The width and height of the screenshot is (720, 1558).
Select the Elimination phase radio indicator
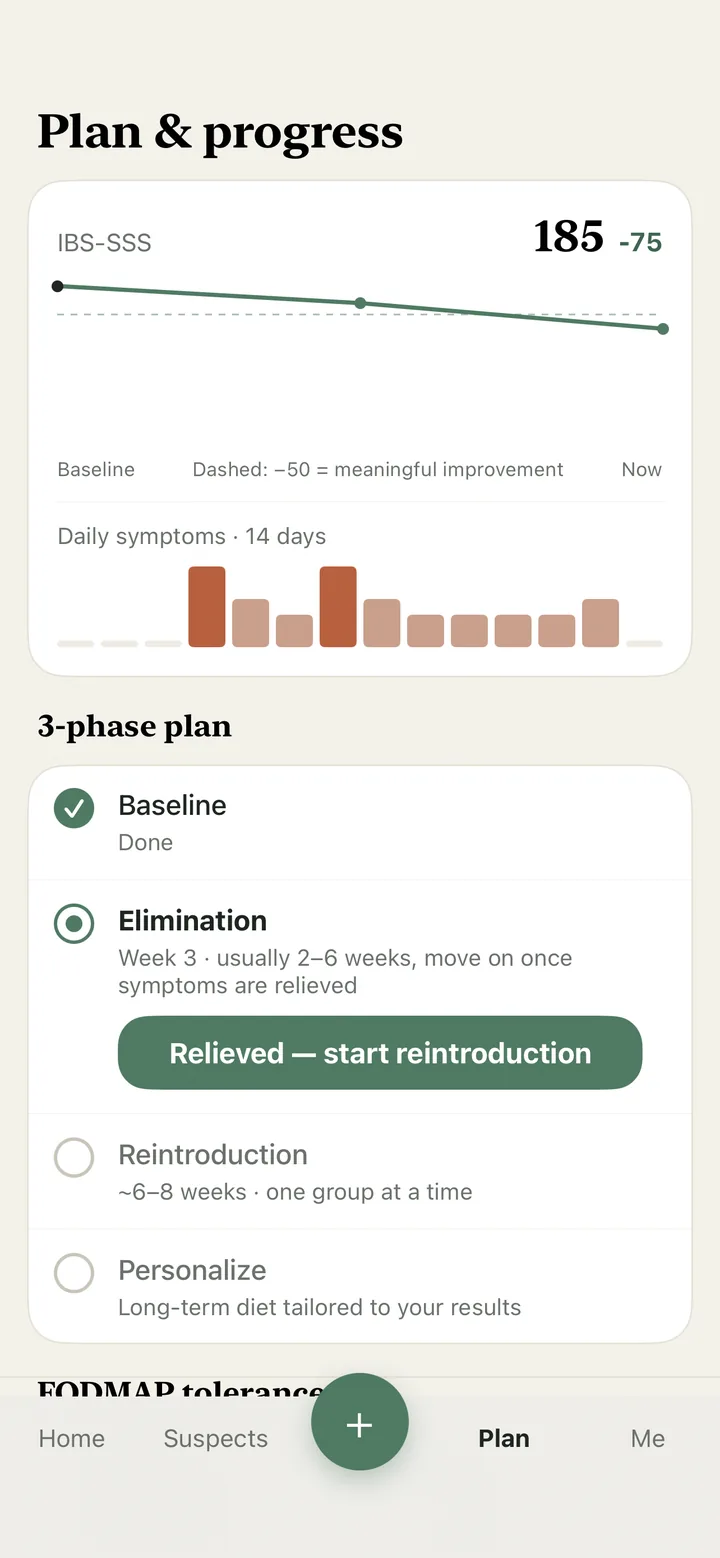74,924
